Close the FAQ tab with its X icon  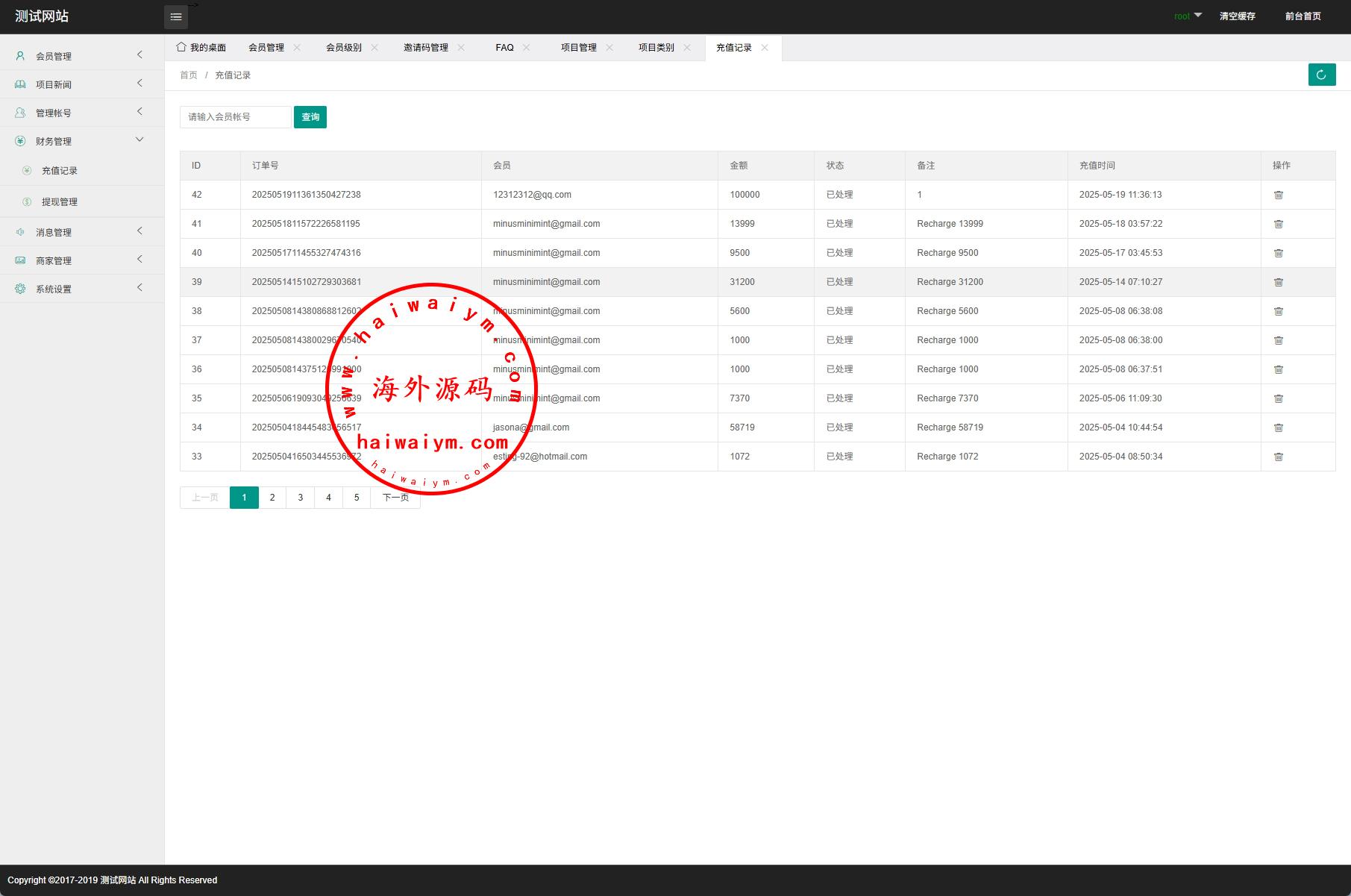[527, 48]
